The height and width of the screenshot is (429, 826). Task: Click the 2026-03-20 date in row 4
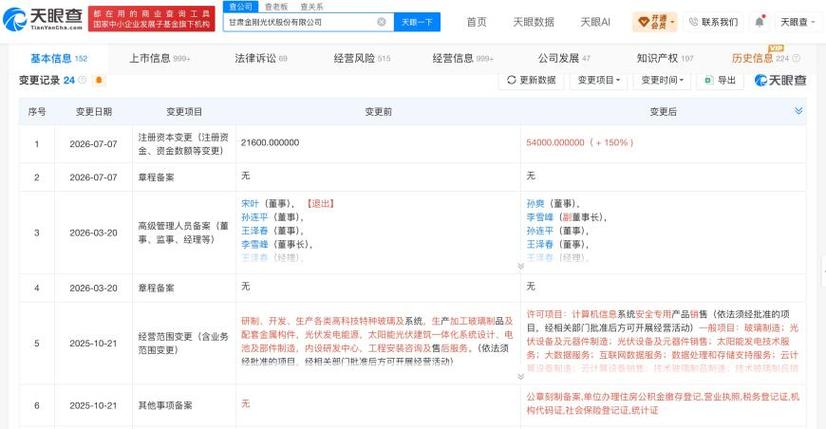[93, 288]
